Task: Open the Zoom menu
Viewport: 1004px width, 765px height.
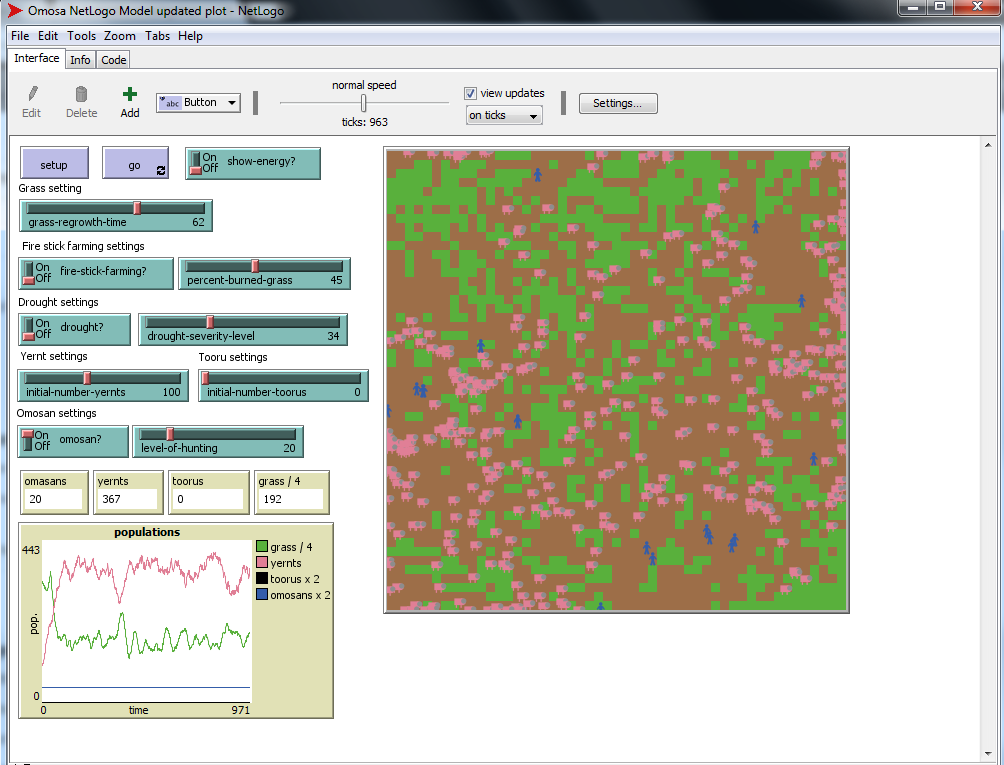Action: point(120,36)
